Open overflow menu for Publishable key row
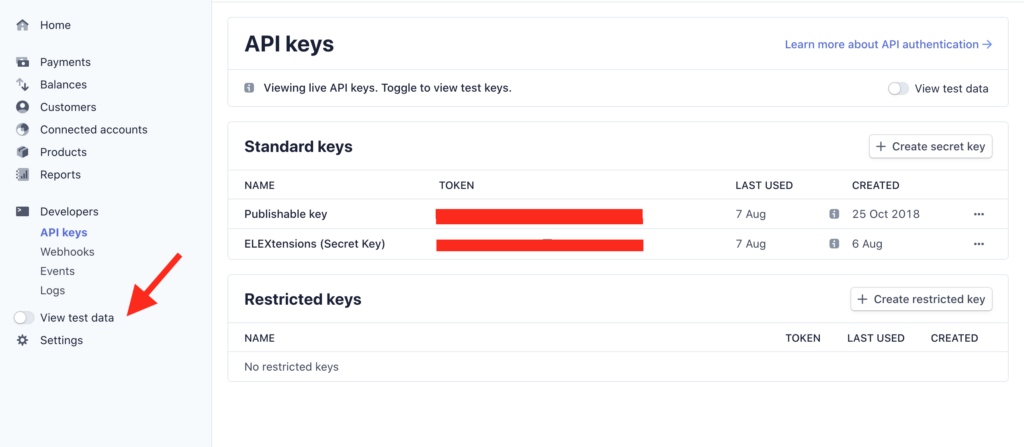 (x=978, y=214)
